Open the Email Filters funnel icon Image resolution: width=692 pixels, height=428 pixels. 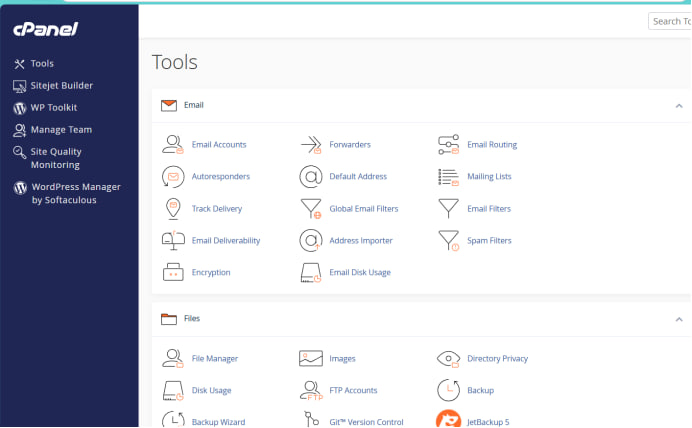448,209
